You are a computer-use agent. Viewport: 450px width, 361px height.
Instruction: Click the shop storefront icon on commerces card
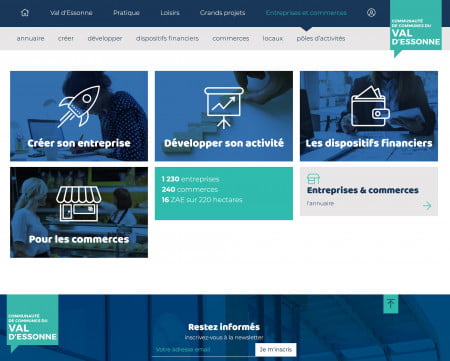pos(79,203)
